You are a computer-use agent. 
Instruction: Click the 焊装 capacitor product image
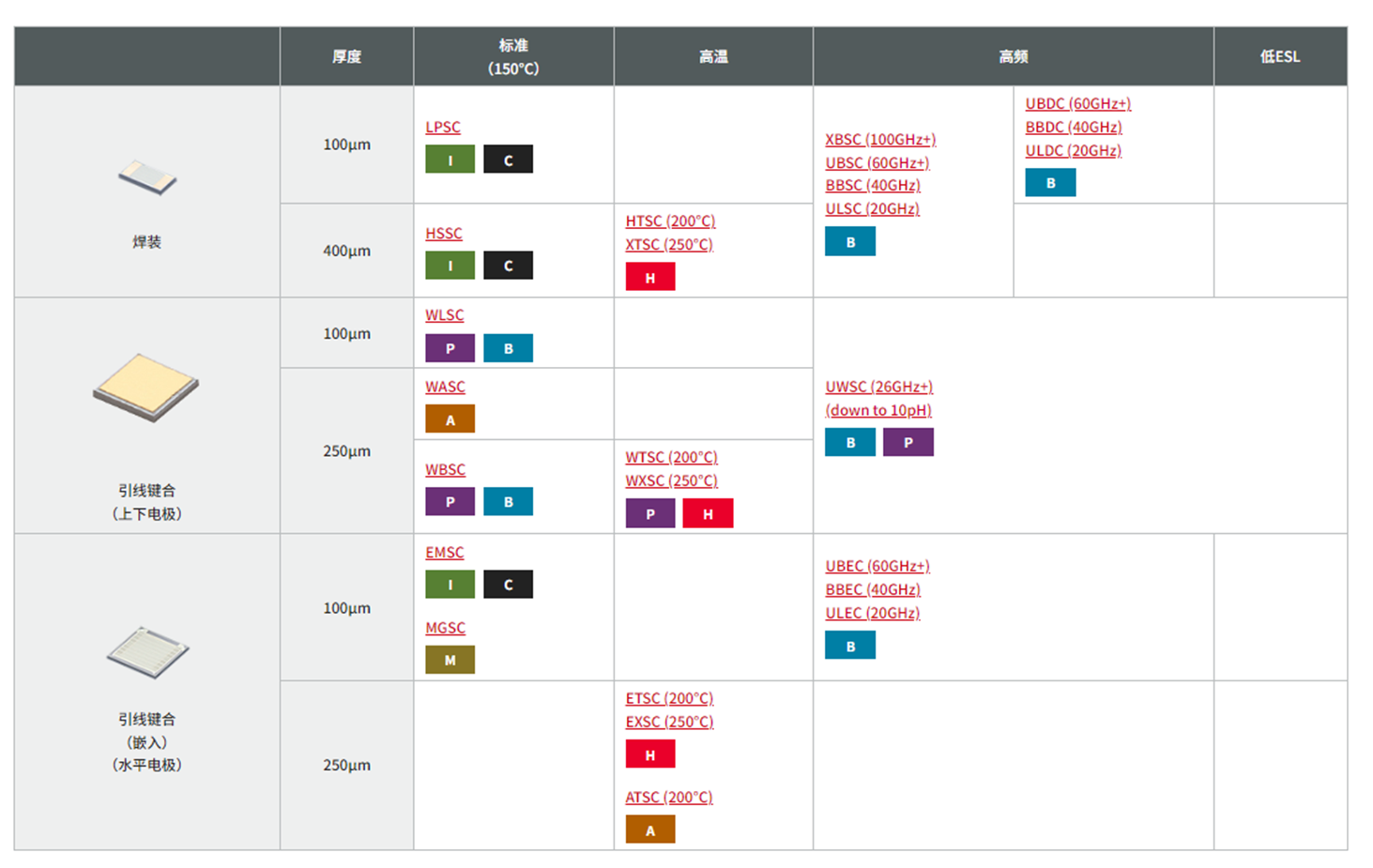point(147,176)
